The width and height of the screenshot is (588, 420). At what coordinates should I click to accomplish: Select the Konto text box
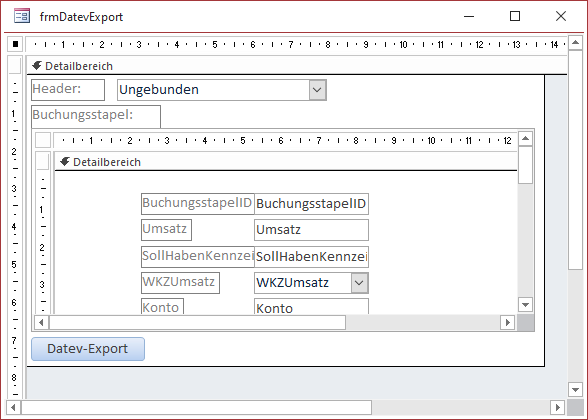(311, 306)
